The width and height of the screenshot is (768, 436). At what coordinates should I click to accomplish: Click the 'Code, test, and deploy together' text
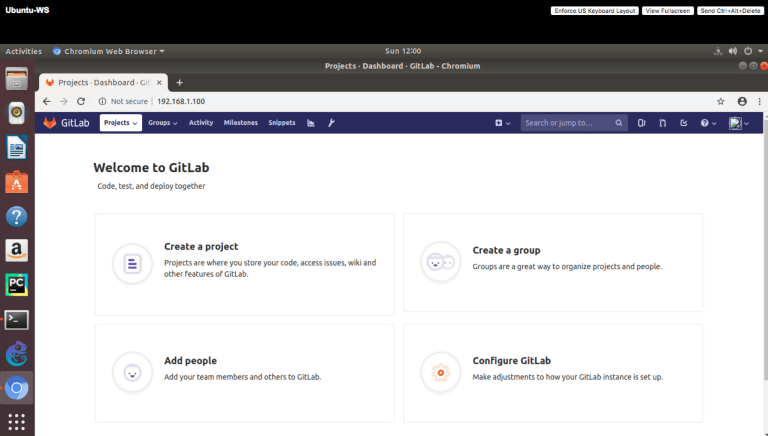click(x=151, y=186)
